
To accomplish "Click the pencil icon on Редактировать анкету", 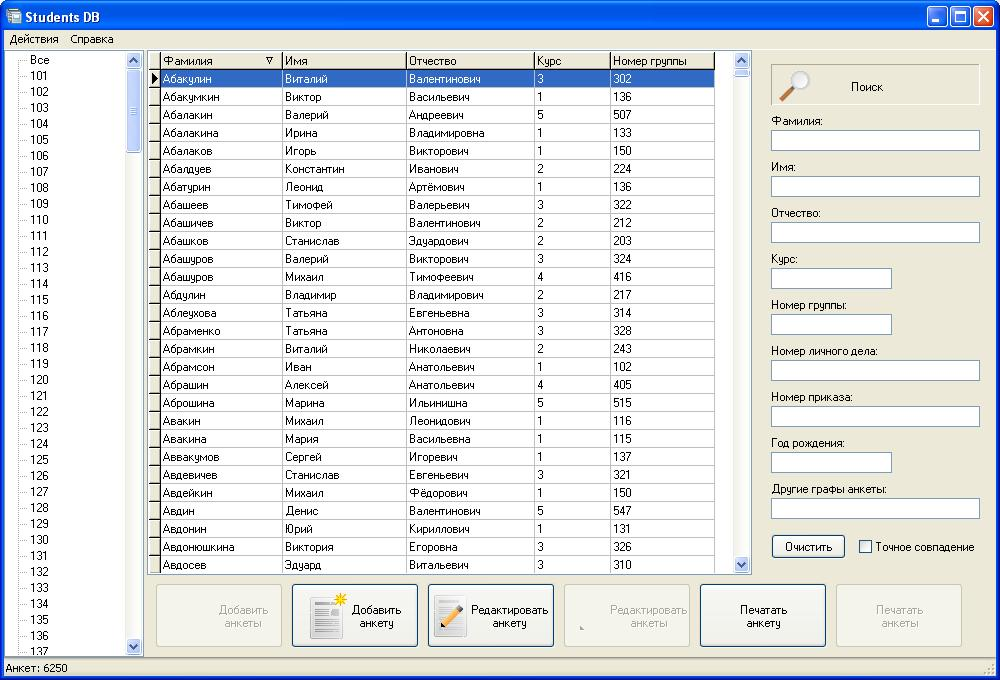I will (x=449, y=616).
